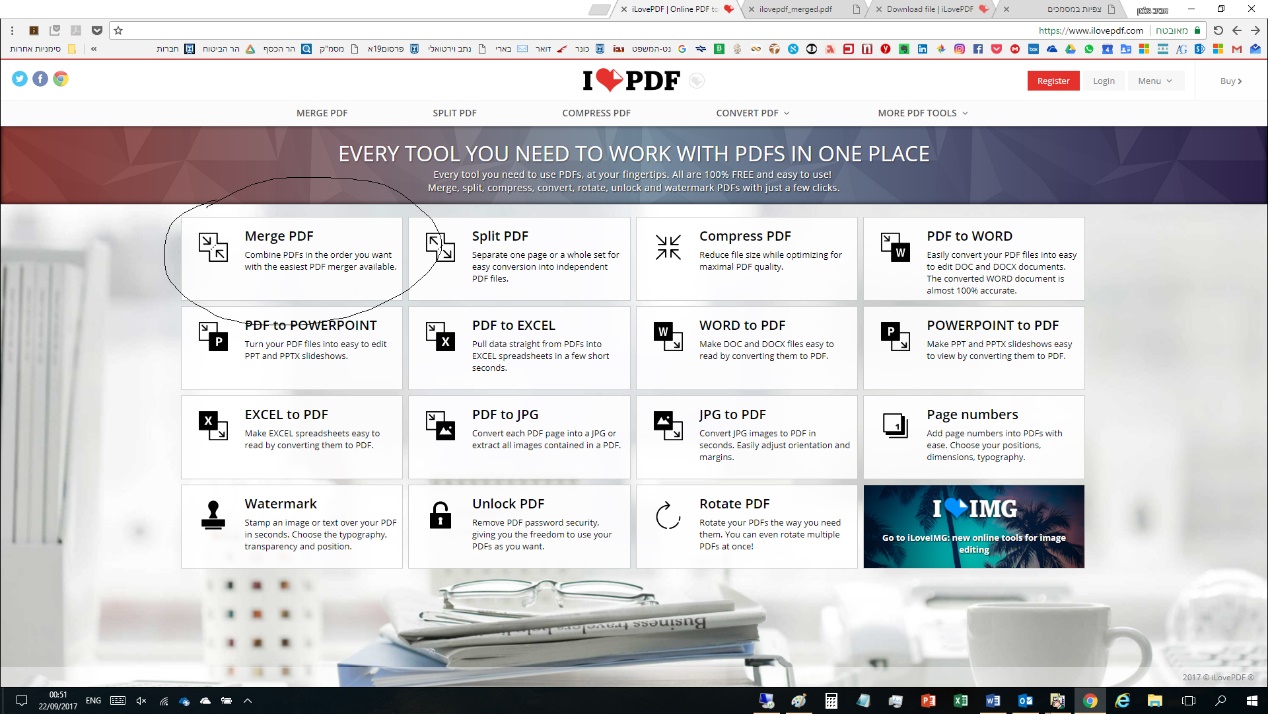Open the Compress PDF tile icon
Image resolution: width=1268 pixels, height=714 pixels.
coord(668,247)
